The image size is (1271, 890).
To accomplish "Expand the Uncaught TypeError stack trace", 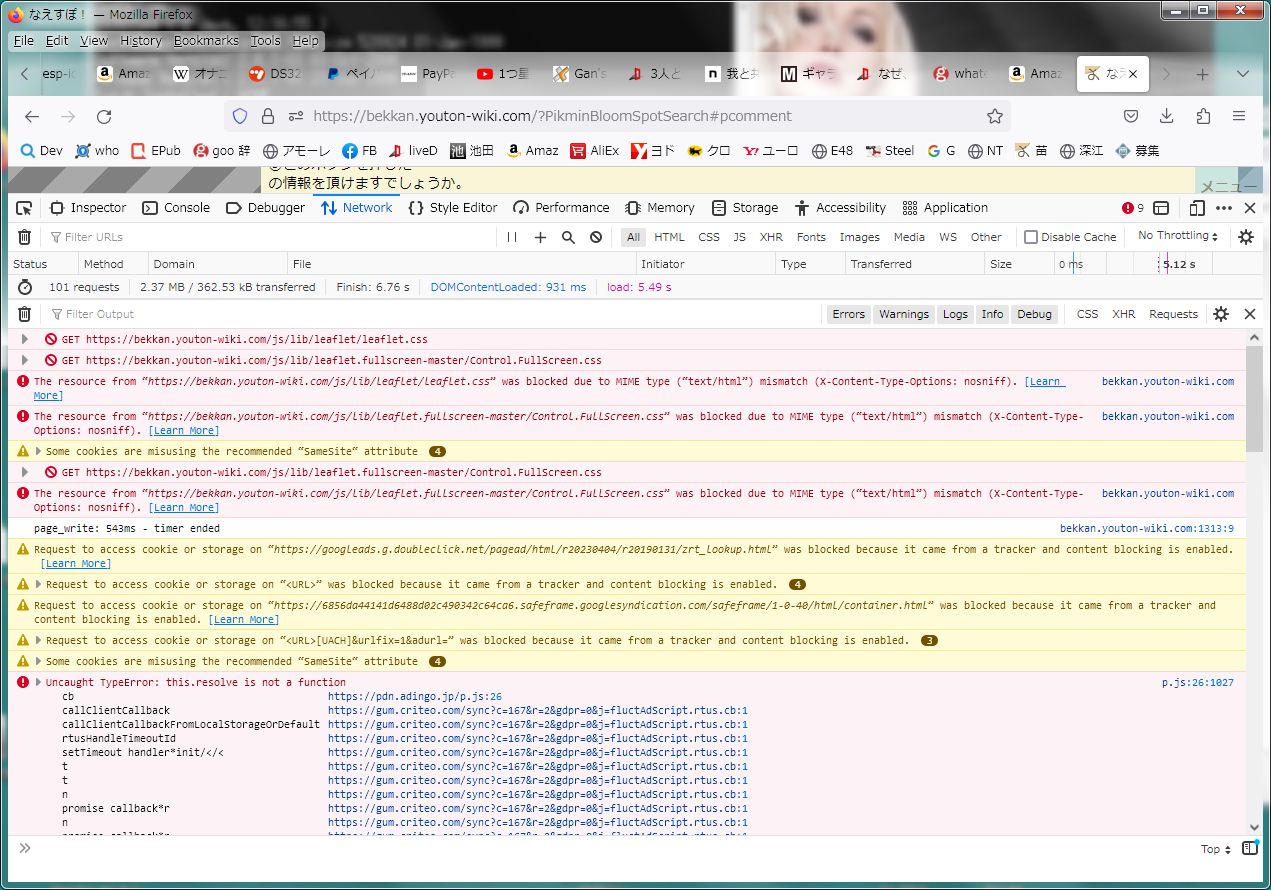I will tap(39, 682).
